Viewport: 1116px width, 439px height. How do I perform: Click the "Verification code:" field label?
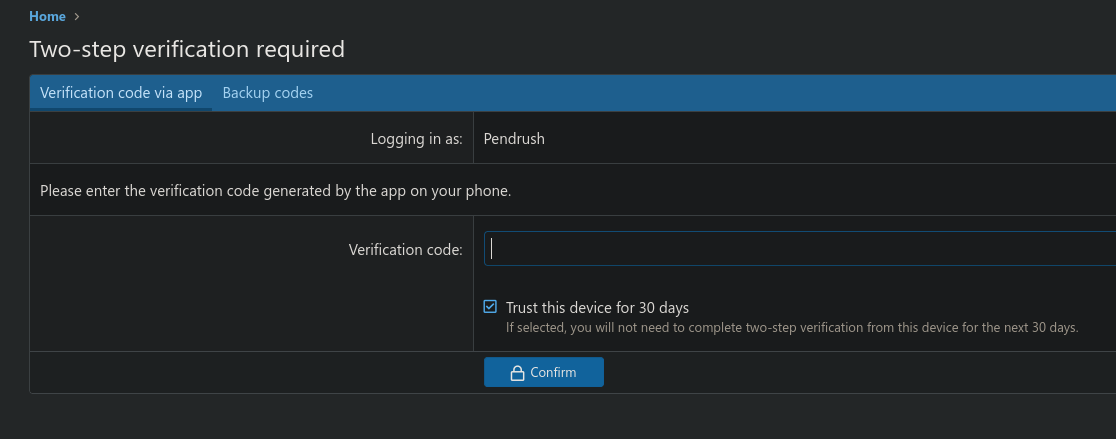pyautogui.click(x=405, y=249)
